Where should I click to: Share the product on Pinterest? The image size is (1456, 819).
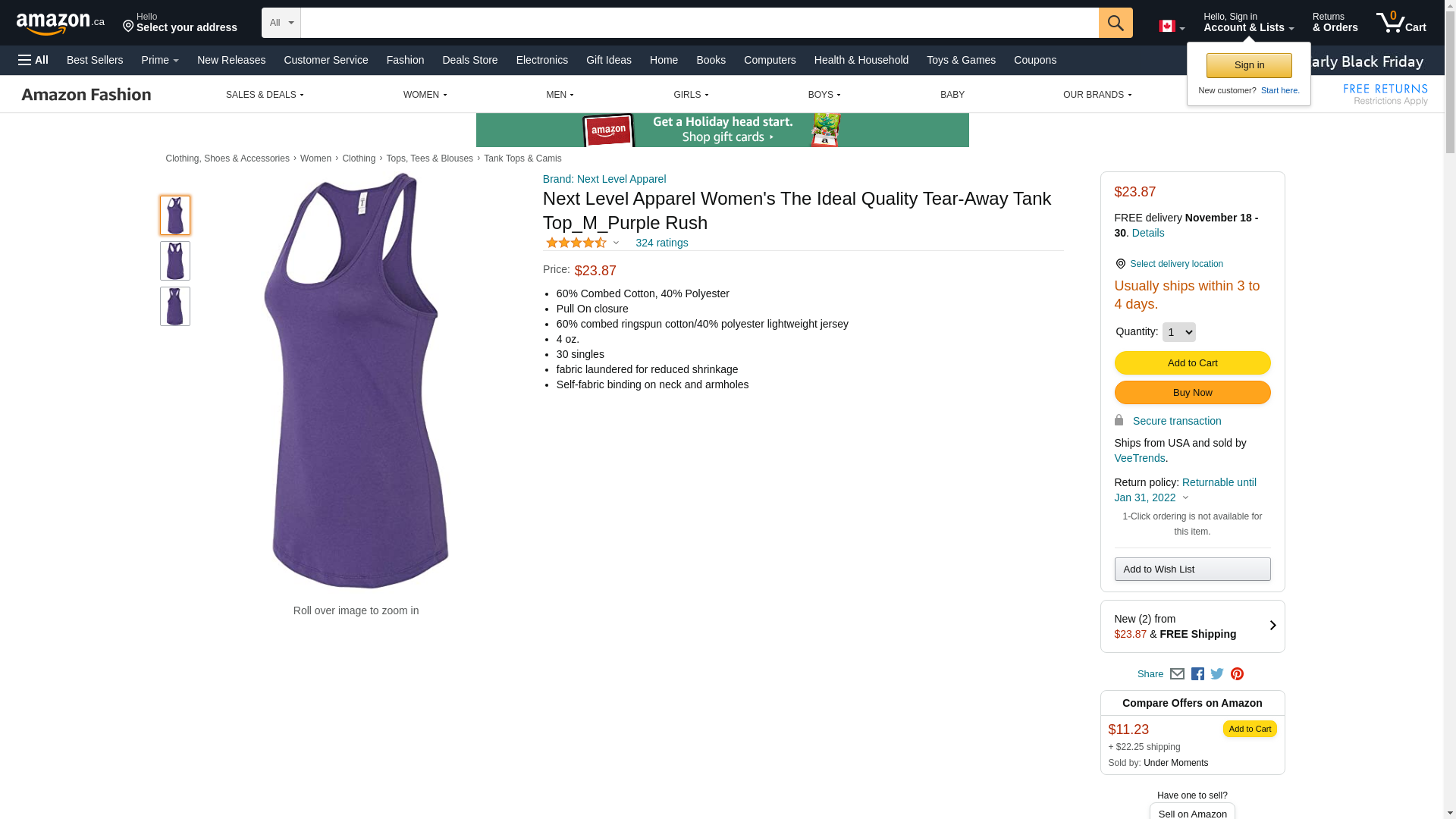click(1237, 674)
